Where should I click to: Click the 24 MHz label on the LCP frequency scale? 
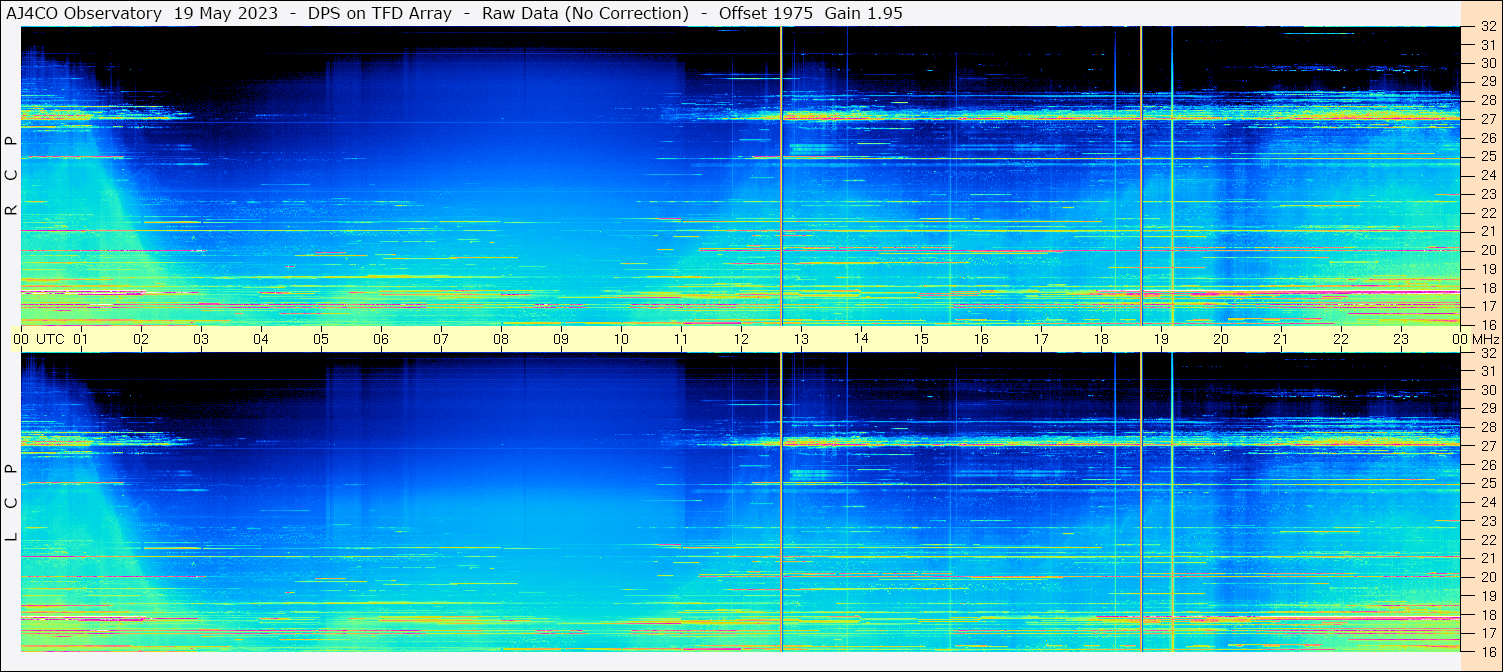[1488, 502]
